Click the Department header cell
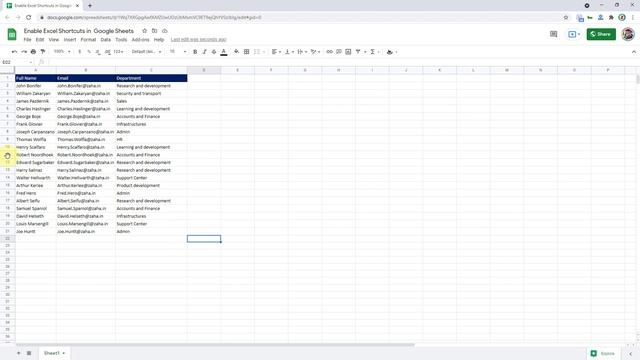This screenshot has width=640, height=360. click(151, 78)
